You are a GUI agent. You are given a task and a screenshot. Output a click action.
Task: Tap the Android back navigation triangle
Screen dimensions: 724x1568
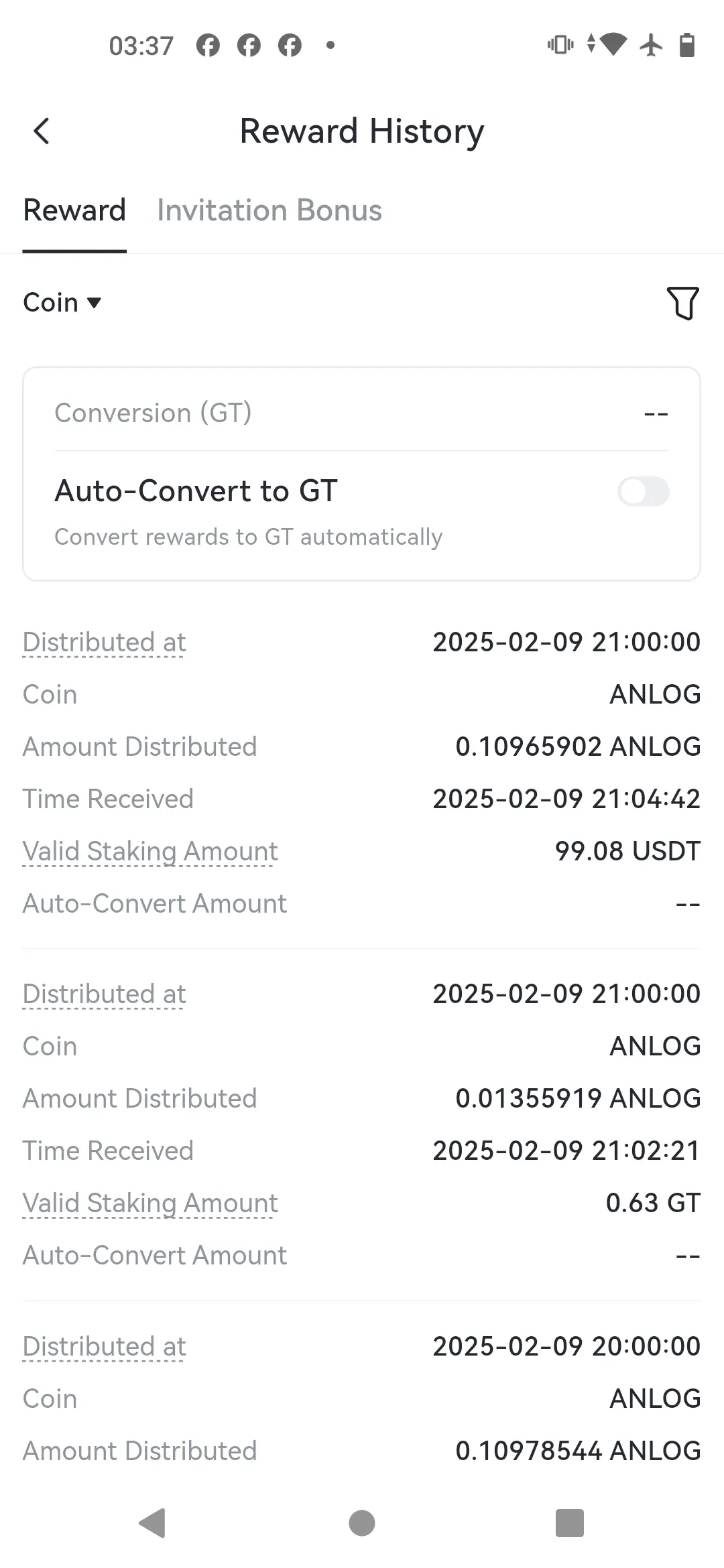click(153, 1522)
